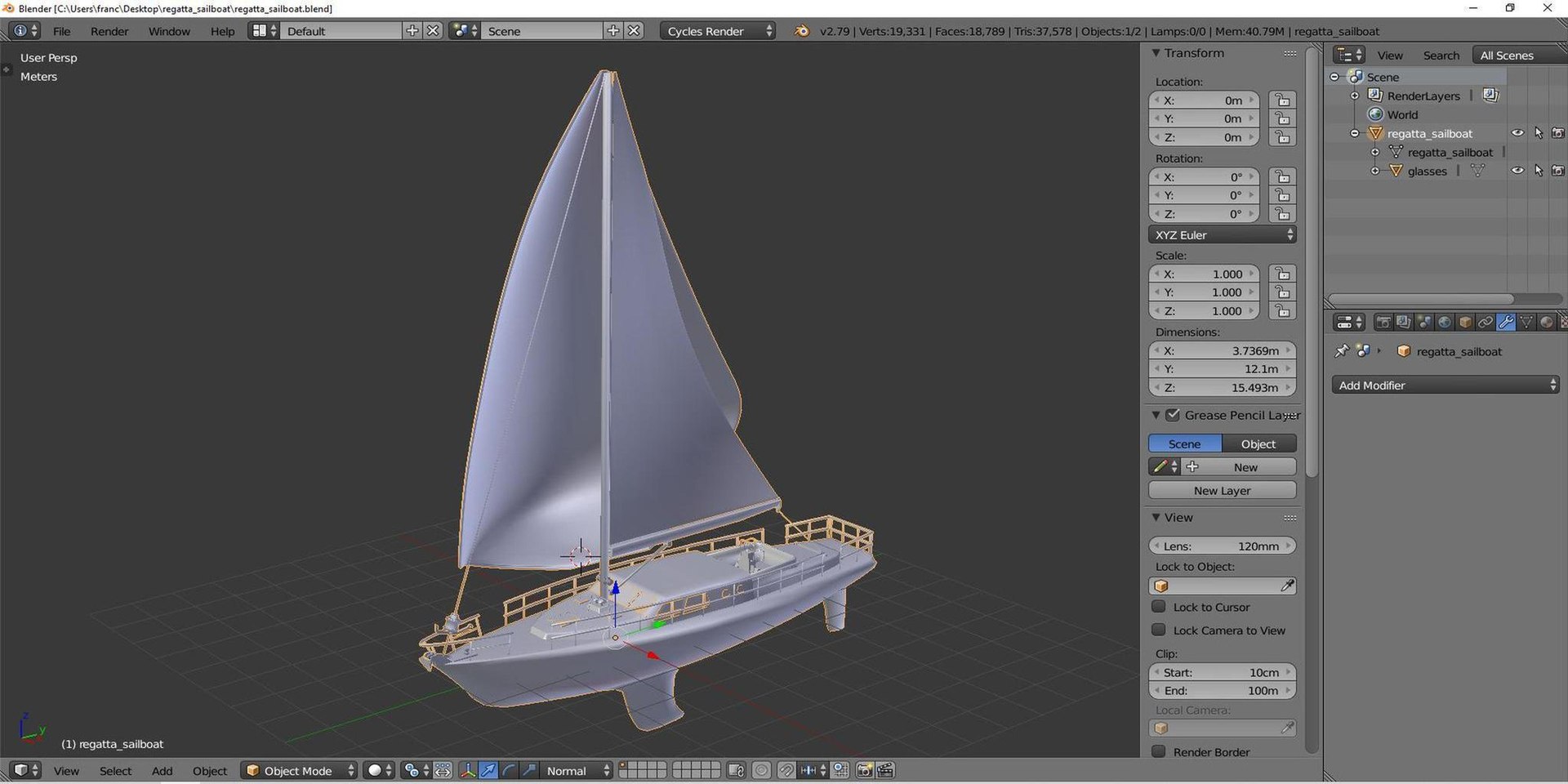This screenshot has width=1568, height=784.
Task: Click the OpenGL render animation clapper icon
Action: pos(885,770)
